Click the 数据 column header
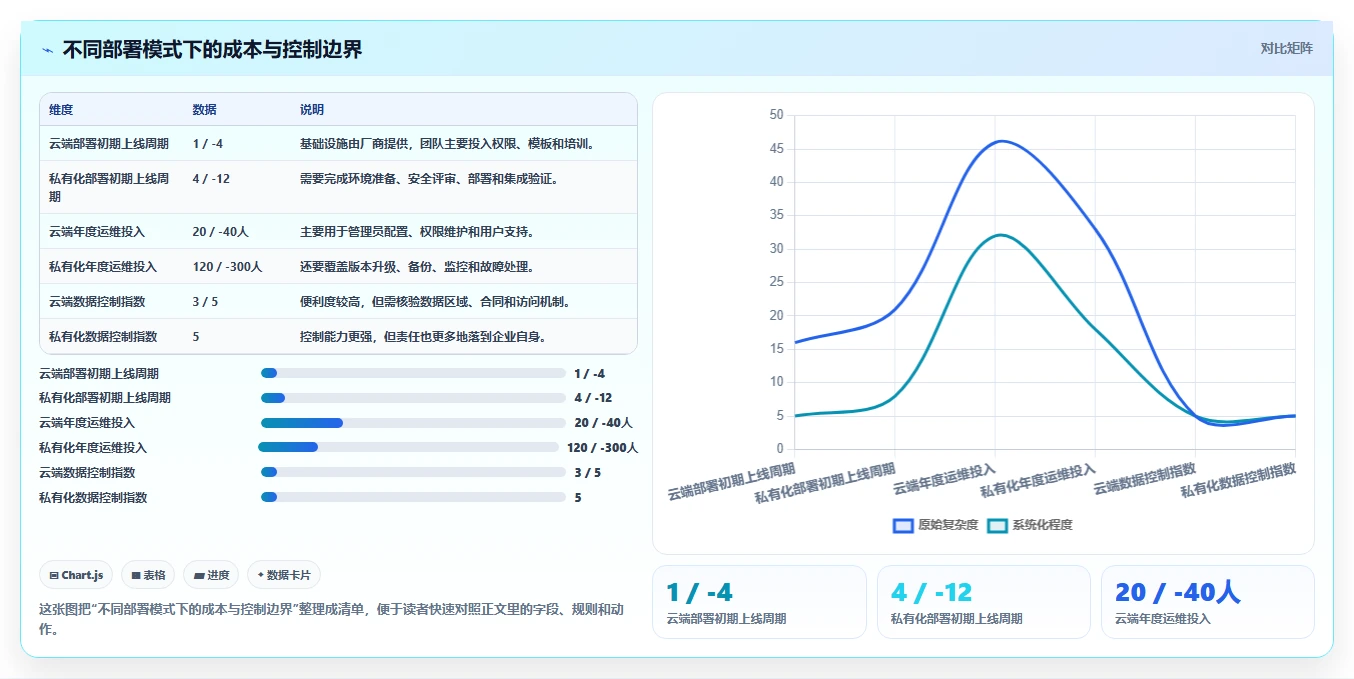Screen dimensions: 1354x679 point(205,110)
